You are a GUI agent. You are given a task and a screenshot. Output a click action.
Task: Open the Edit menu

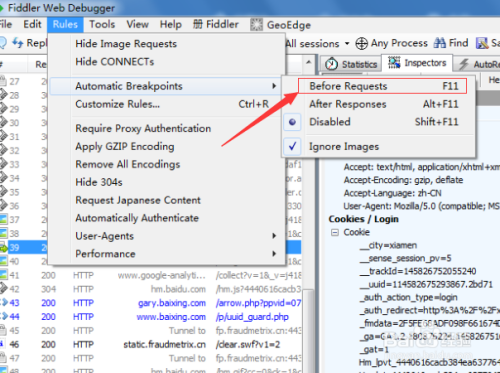click(32, 24)
